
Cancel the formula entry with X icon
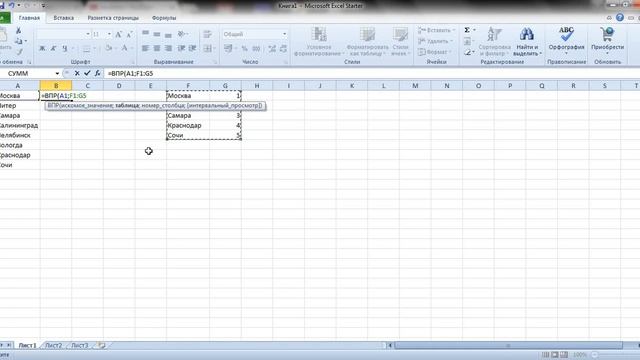[77, 73]
